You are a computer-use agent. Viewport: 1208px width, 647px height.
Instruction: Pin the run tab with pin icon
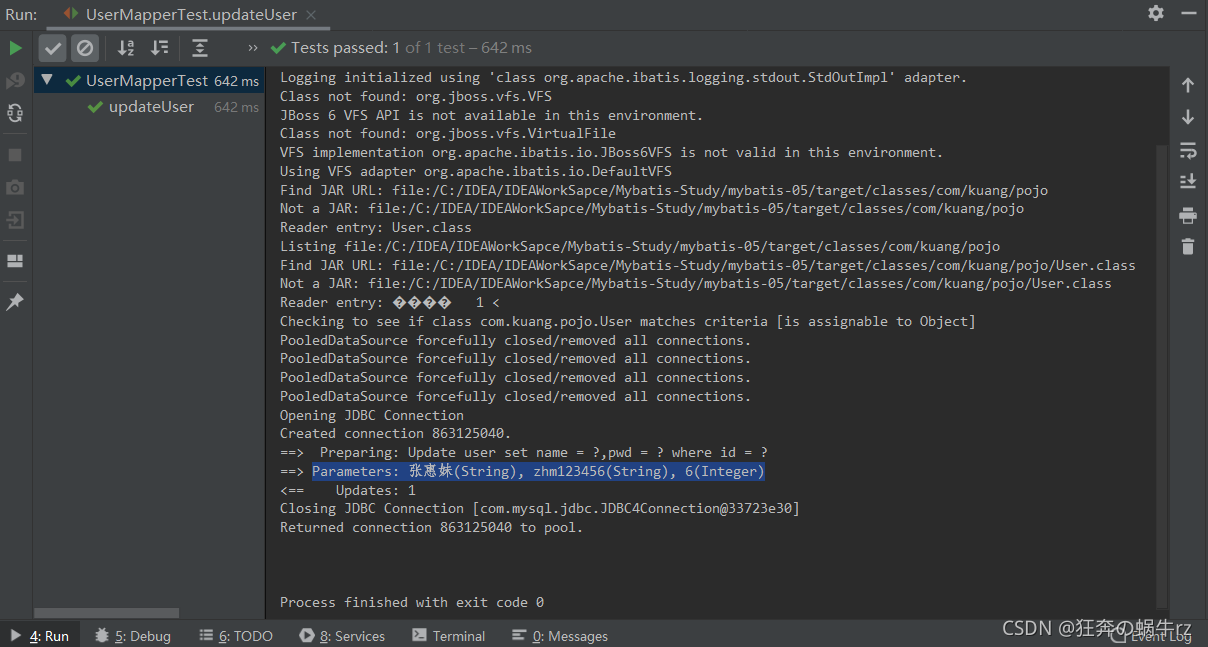[x=15, y=302]
